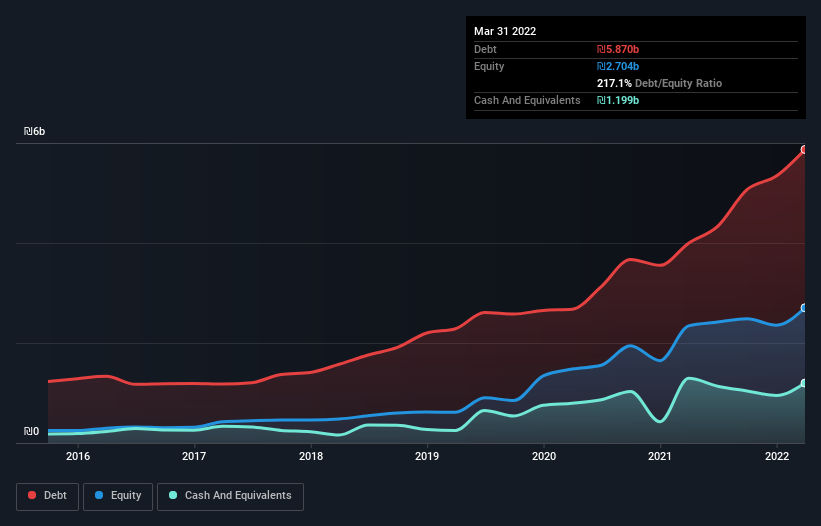Click the 2021 x-axis label
Viewport: 821px width, 526px height.
tap(660, 456)
